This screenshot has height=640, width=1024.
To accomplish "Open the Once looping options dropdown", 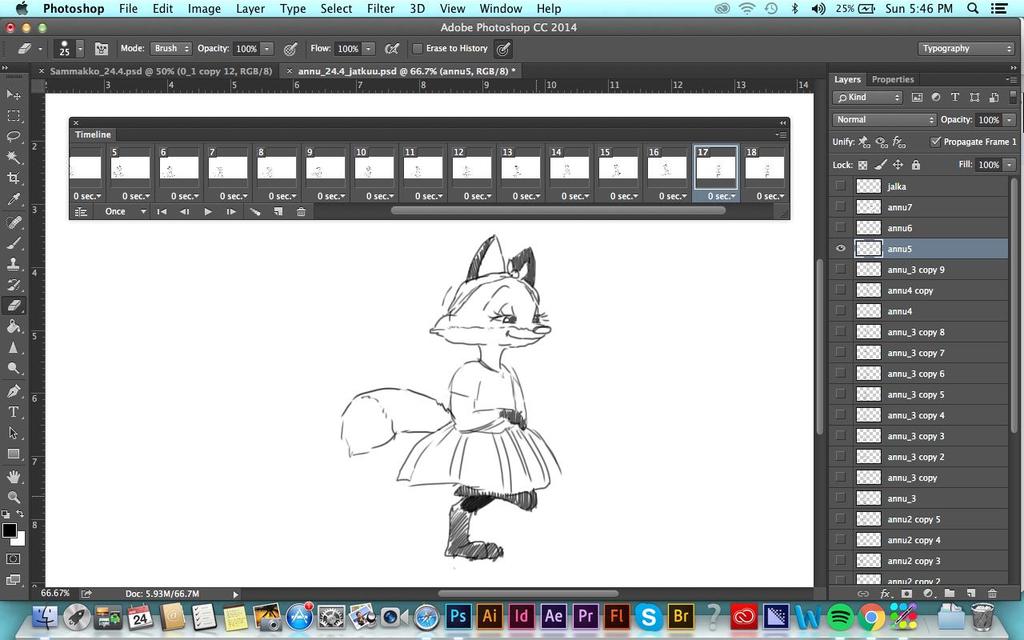I will coord(125,212).
